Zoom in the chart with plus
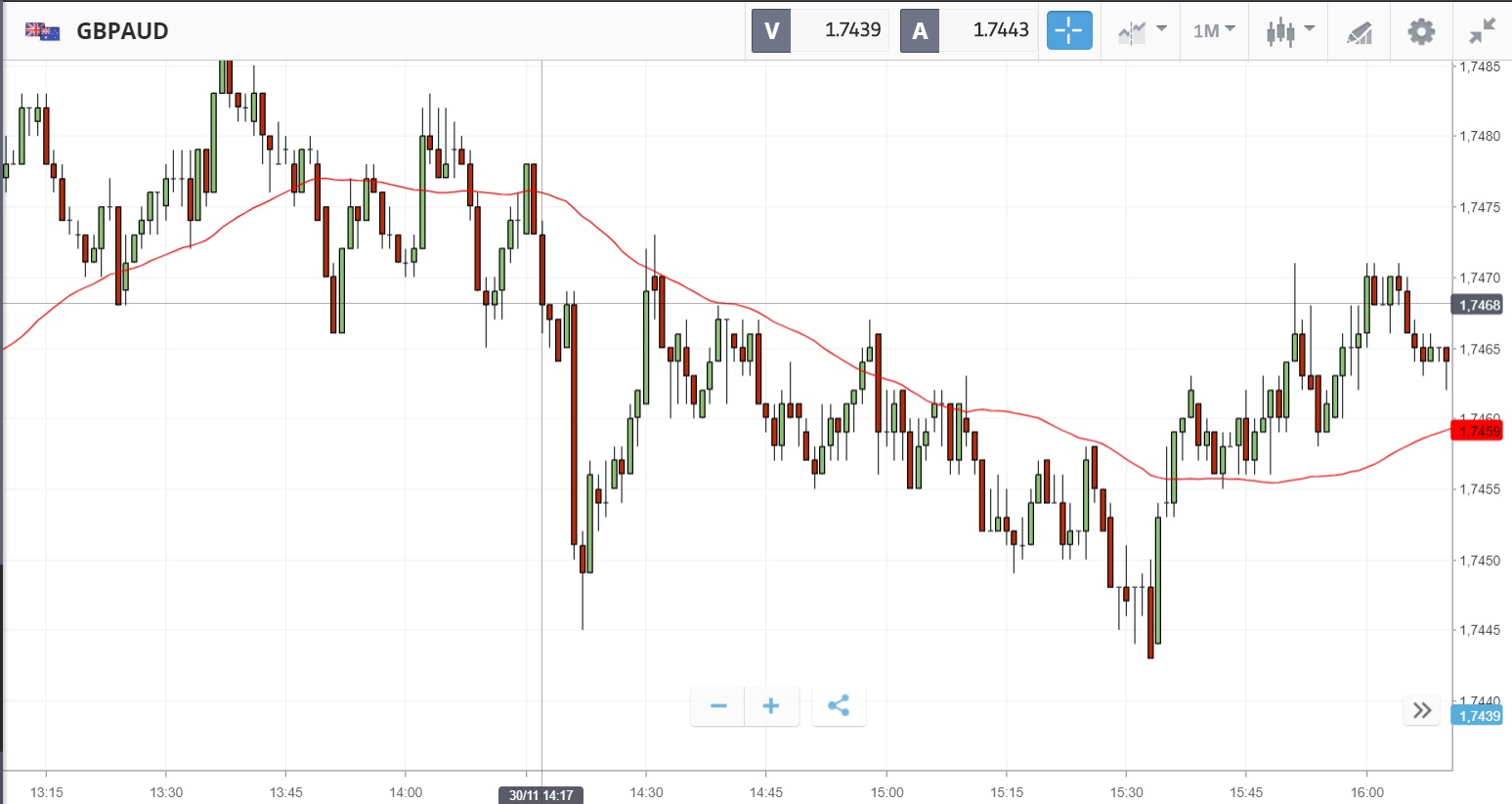1512x804 pixels. (x=771, y=706)
